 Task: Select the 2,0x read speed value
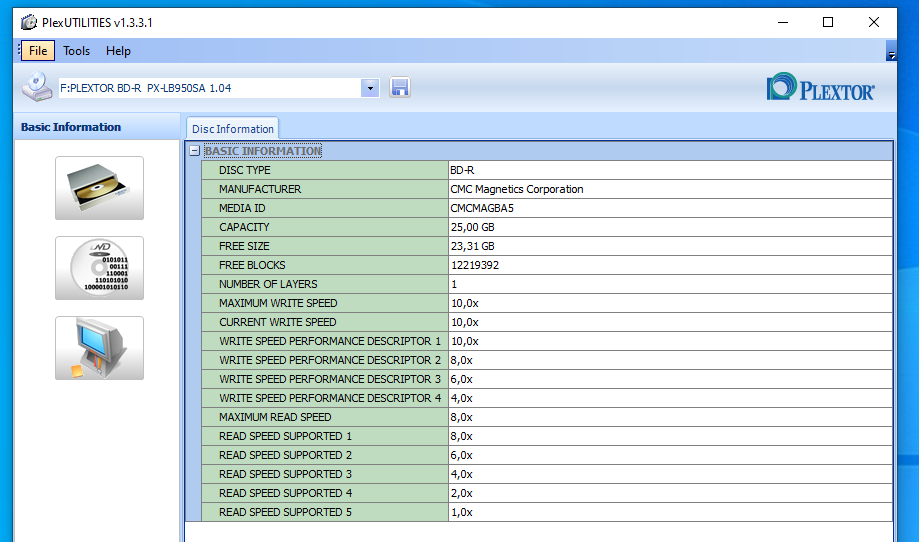(x=462, y=493)
